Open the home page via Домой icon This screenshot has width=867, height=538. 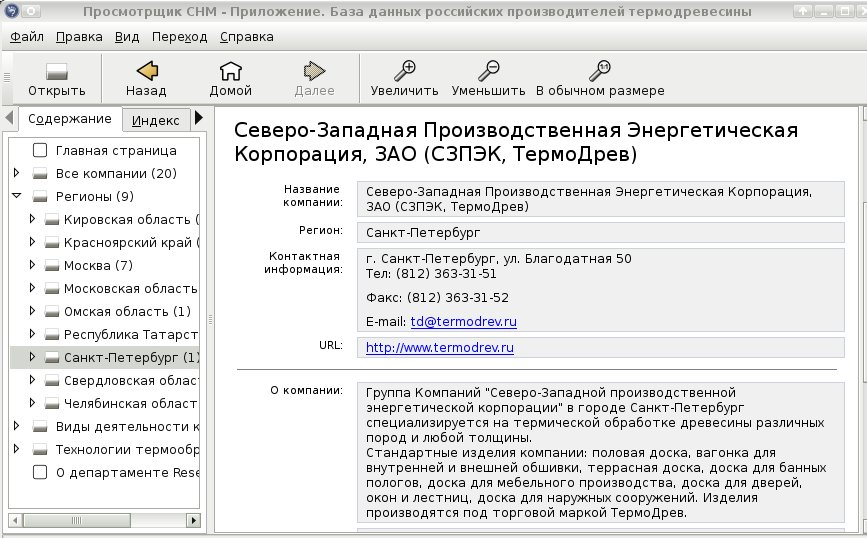point(231,71)
